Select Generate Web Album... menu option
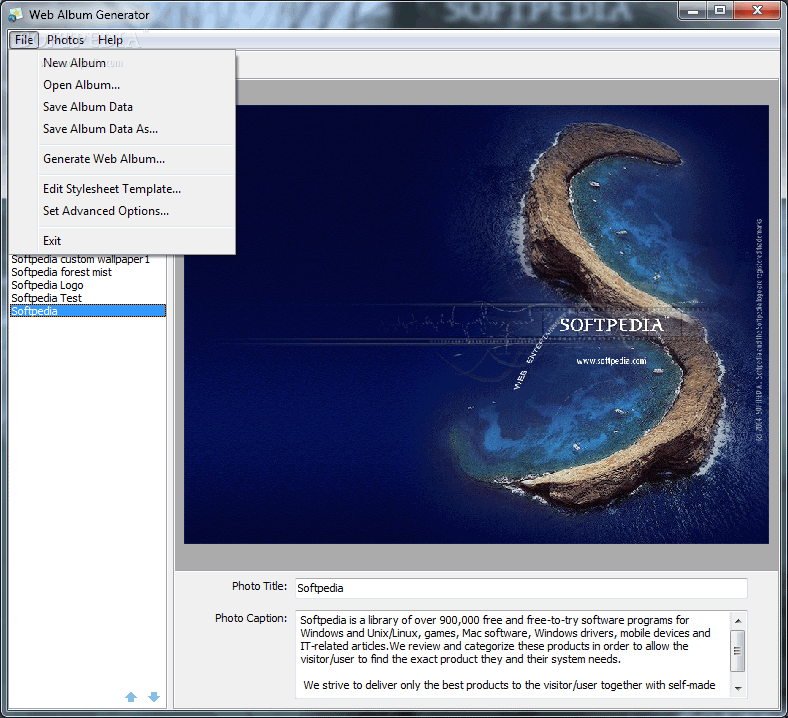The height and width of the screenshot is (718, 788). [137, 159]
